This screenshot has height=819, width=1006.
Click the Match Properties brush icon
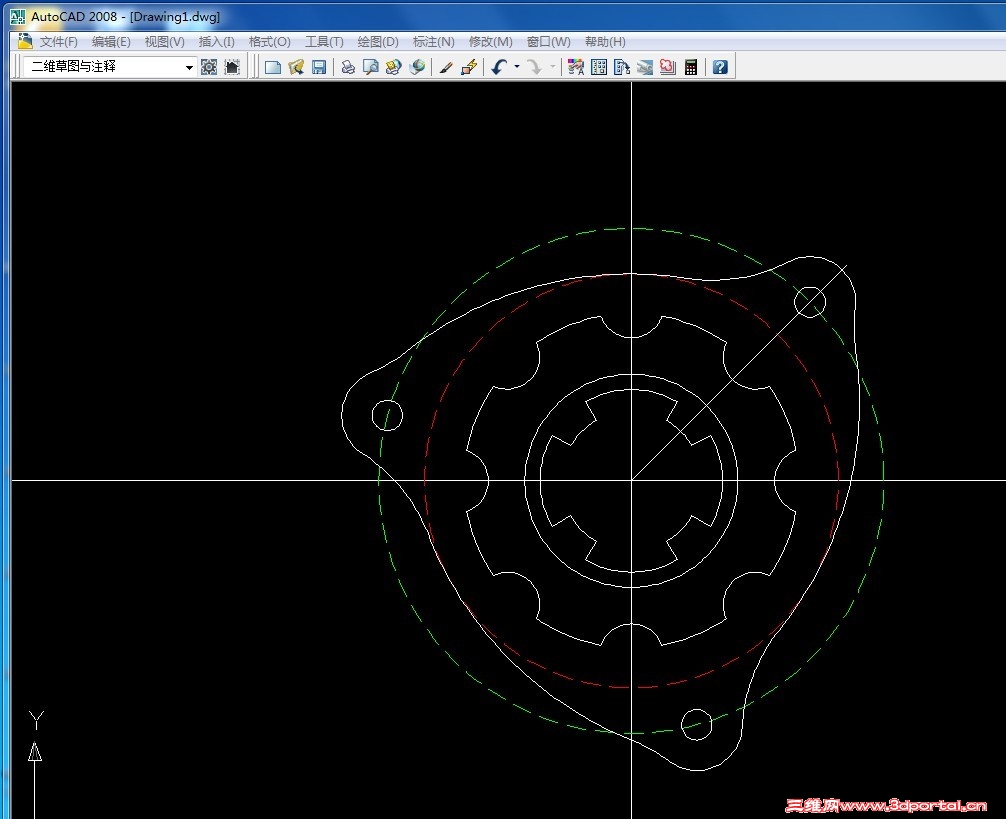[446, 67]
